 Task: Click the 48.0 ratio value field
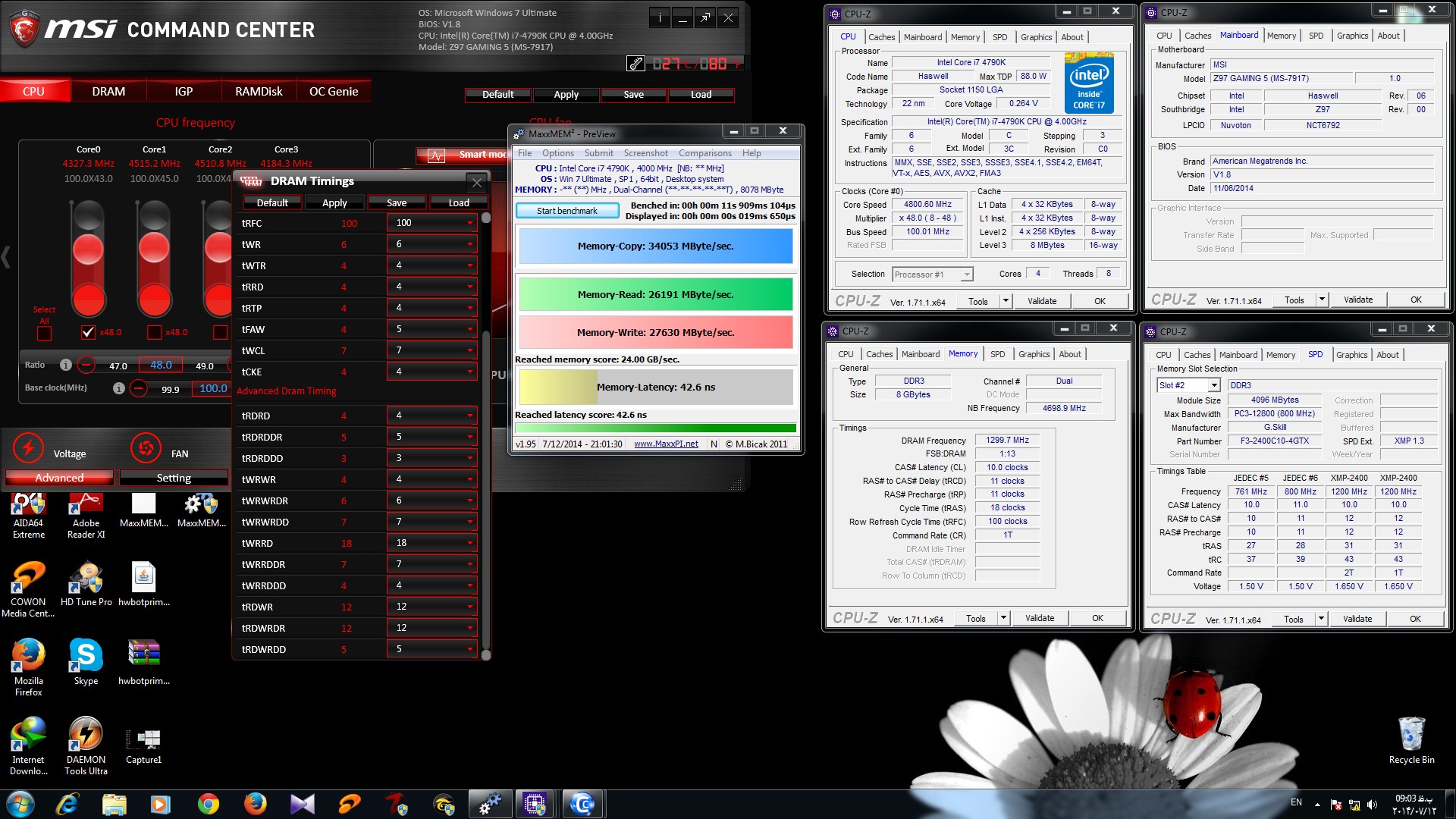coord(161,365)
